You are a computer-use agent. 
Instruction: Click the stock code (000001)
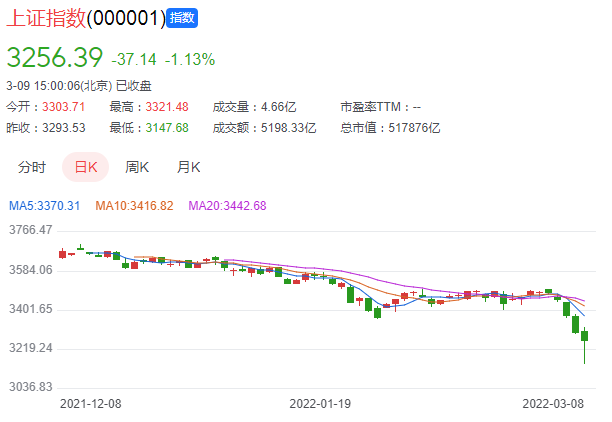tap(126, 18)
